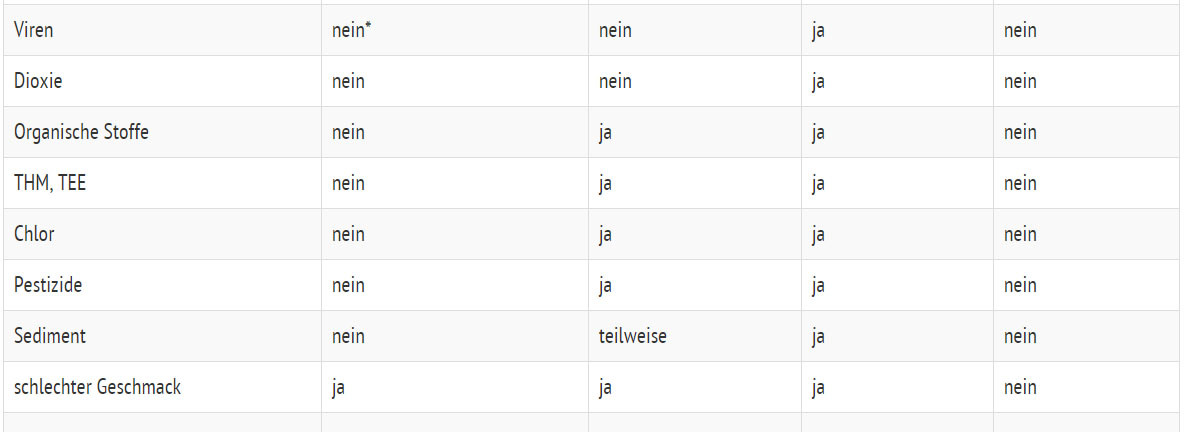Click the Chlor row label
This screenshot has height=432, width=1184.
pyautogui.click(x=34, y=234)
